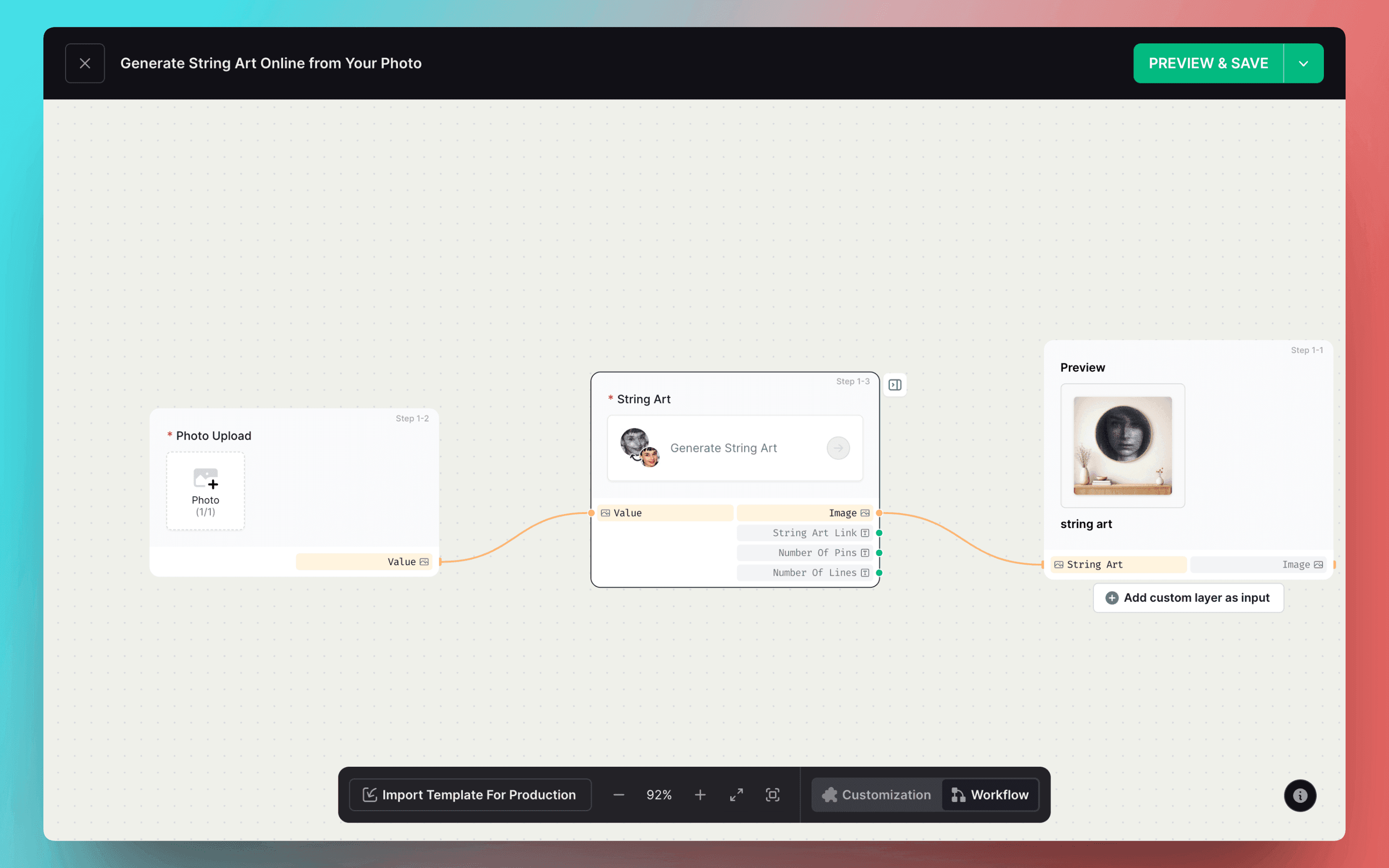1389x868 pixels.
Task: Click the PREVIEW & SAVE button
Action: (1208, 64)
